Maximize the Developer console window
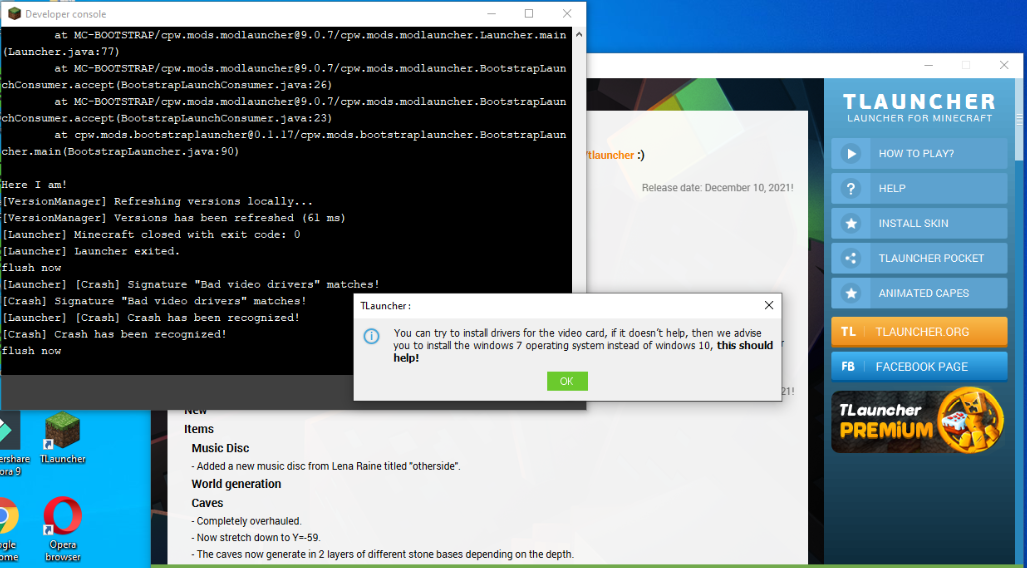Screen dimensions: 1027x568 click(x=529, y=14)
